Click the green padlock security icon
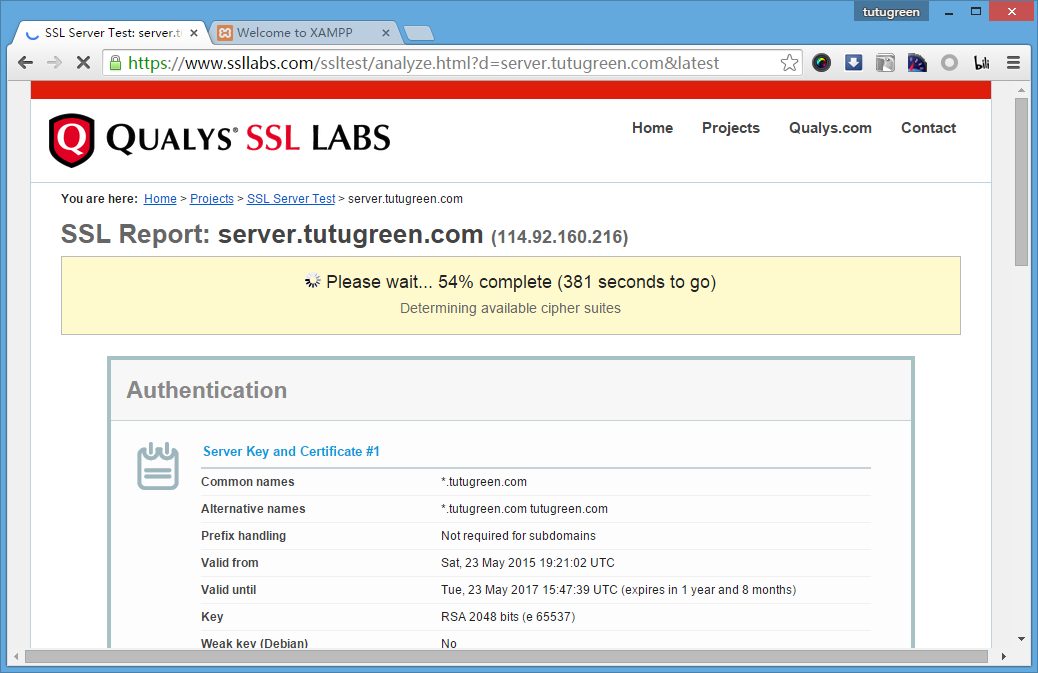 (115, 63)
